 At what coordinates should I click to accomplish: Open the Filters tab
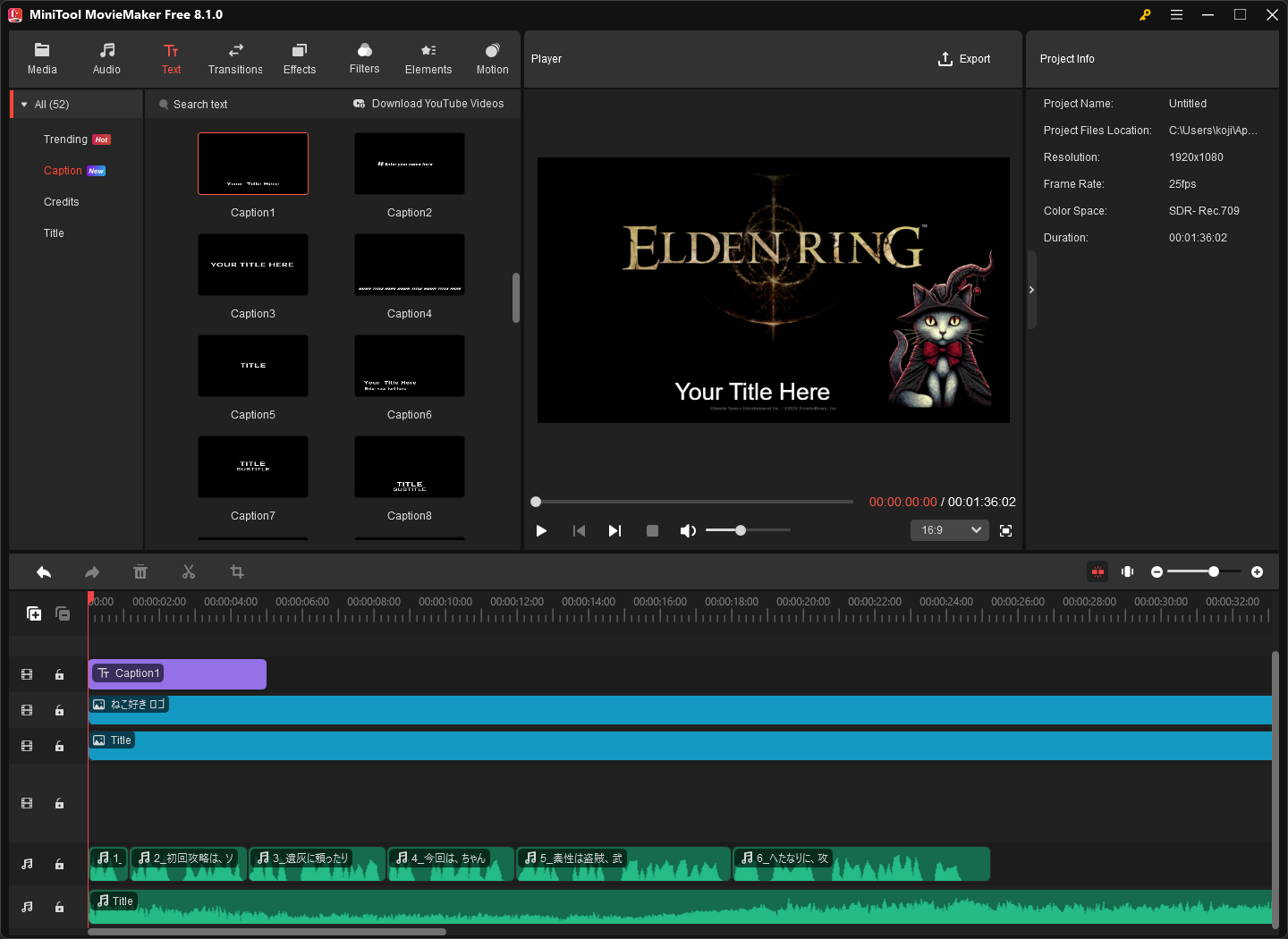coord(364,59)
